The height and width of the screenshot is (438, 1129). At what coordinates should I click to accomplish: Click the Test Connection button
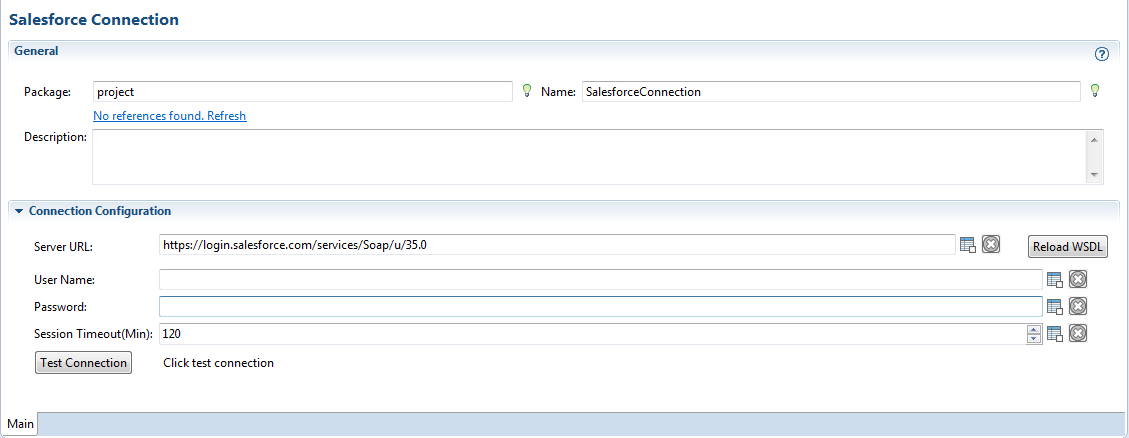point(84,362)
